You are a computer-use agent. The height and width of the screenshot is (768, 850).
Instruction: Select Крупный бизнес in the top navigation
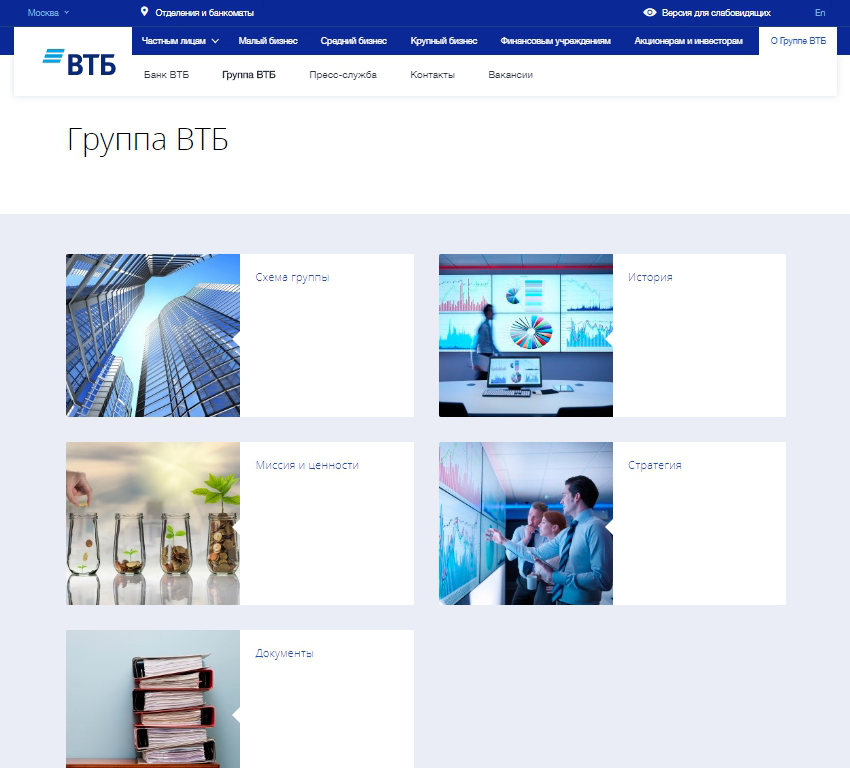coord(443,41)
